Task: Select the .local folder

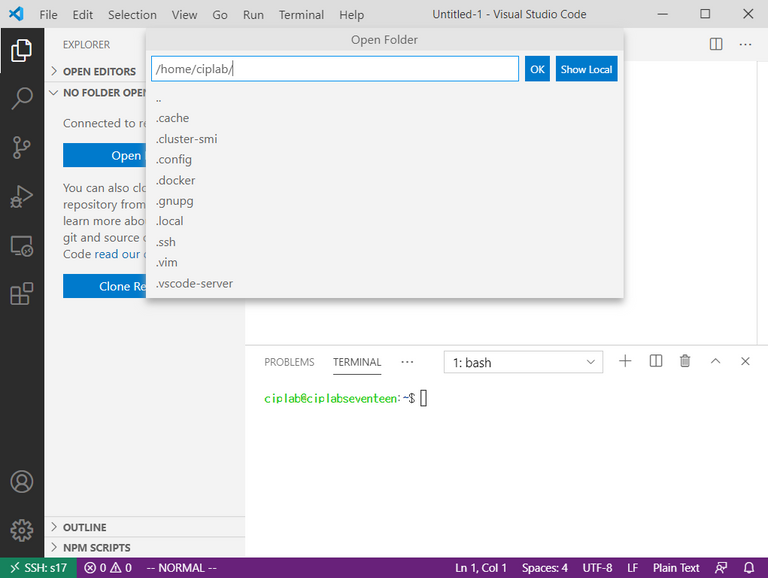Action: tap(384, 221)
